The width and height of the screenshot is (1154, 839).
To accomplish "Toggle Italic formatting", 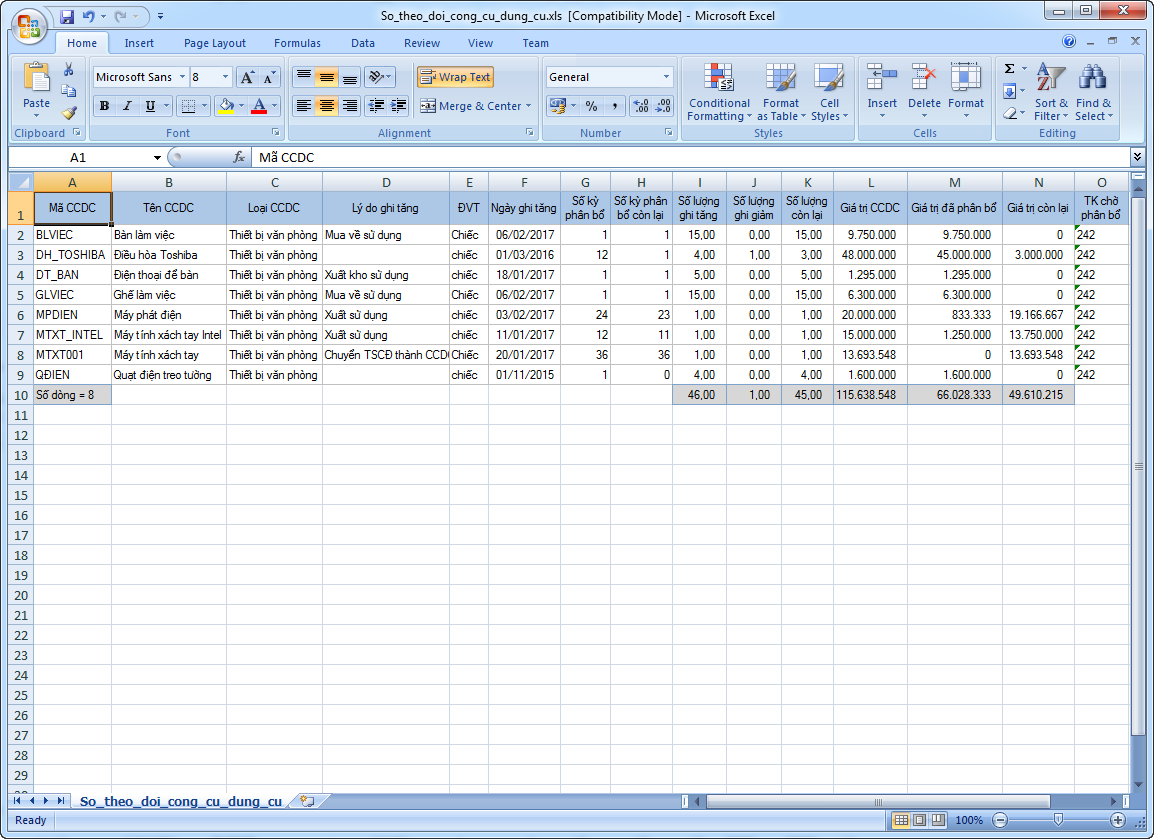I will [127, 106].
